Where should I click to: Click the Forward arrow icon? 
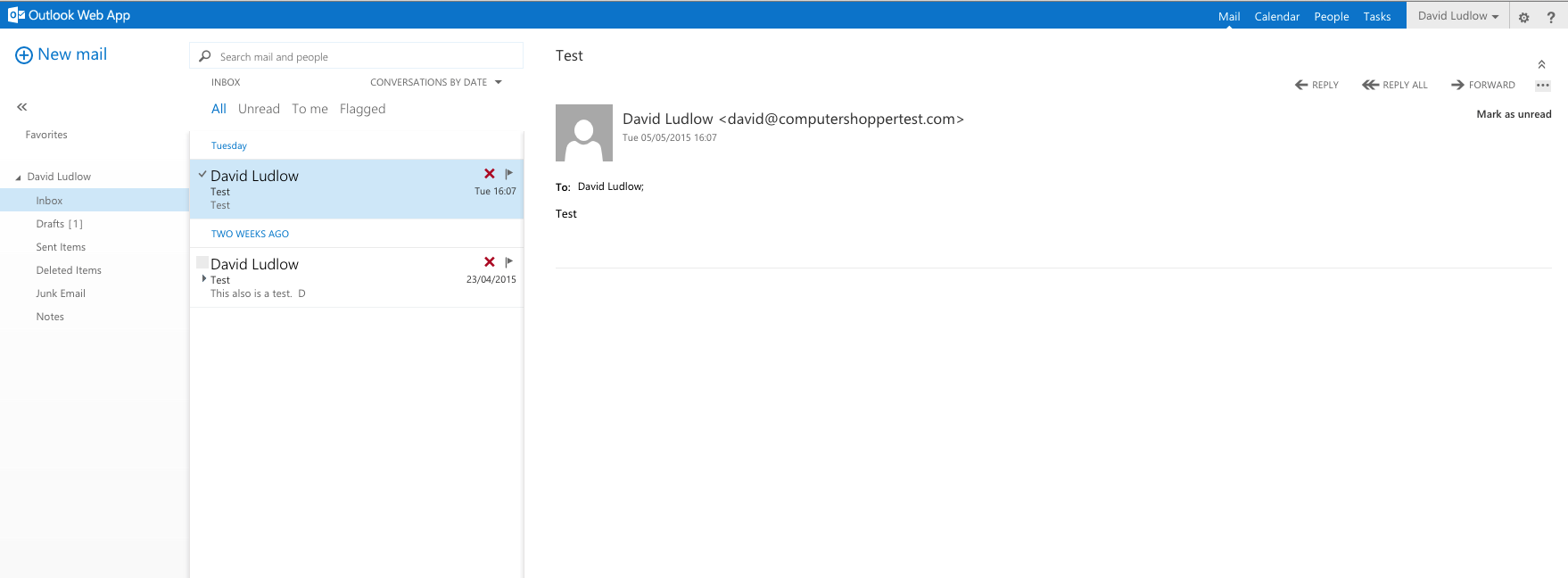(x=1457, y=85)
